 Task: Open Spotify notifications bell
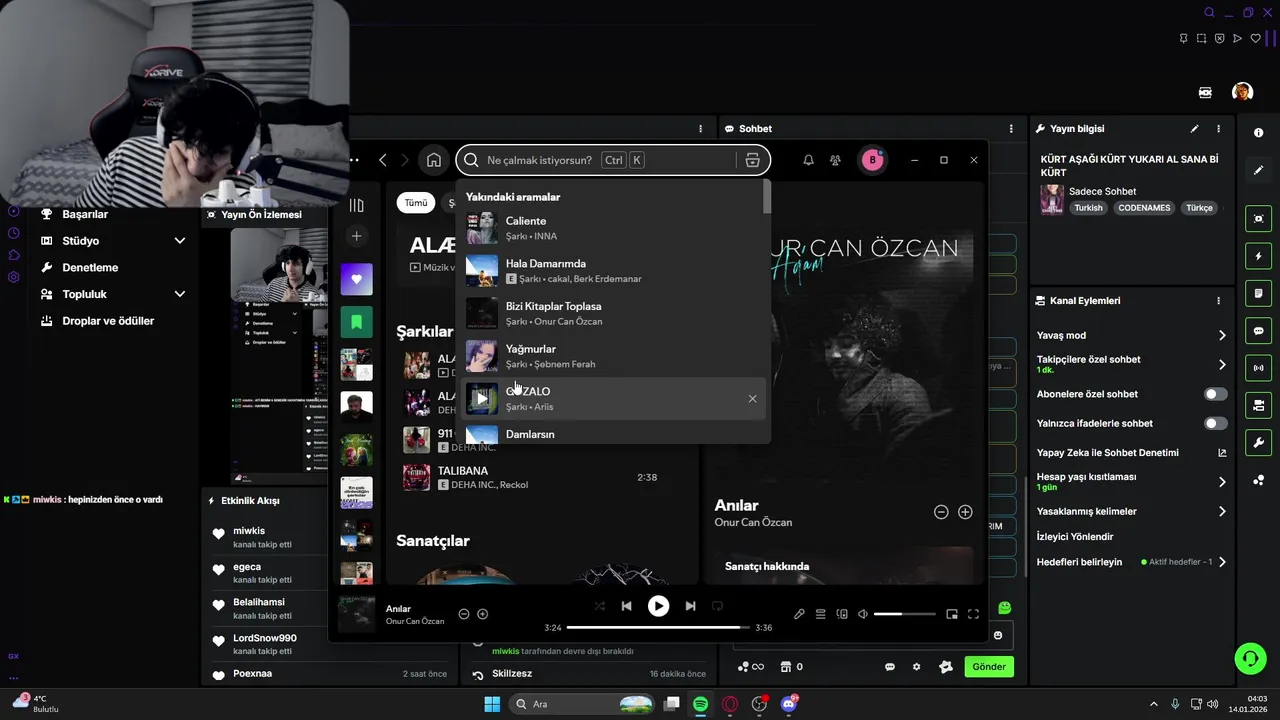[x=808, y=160]
